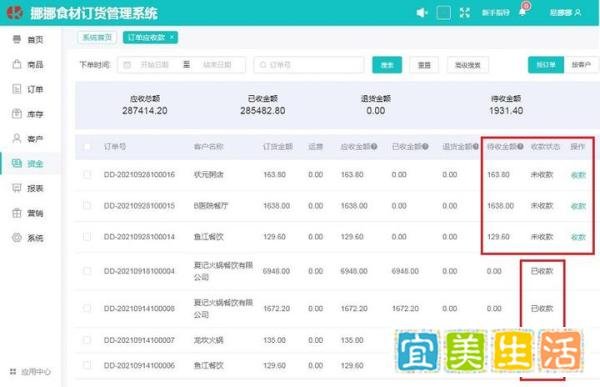Open 商品 via its bag icon

click(x=17, y=64)
